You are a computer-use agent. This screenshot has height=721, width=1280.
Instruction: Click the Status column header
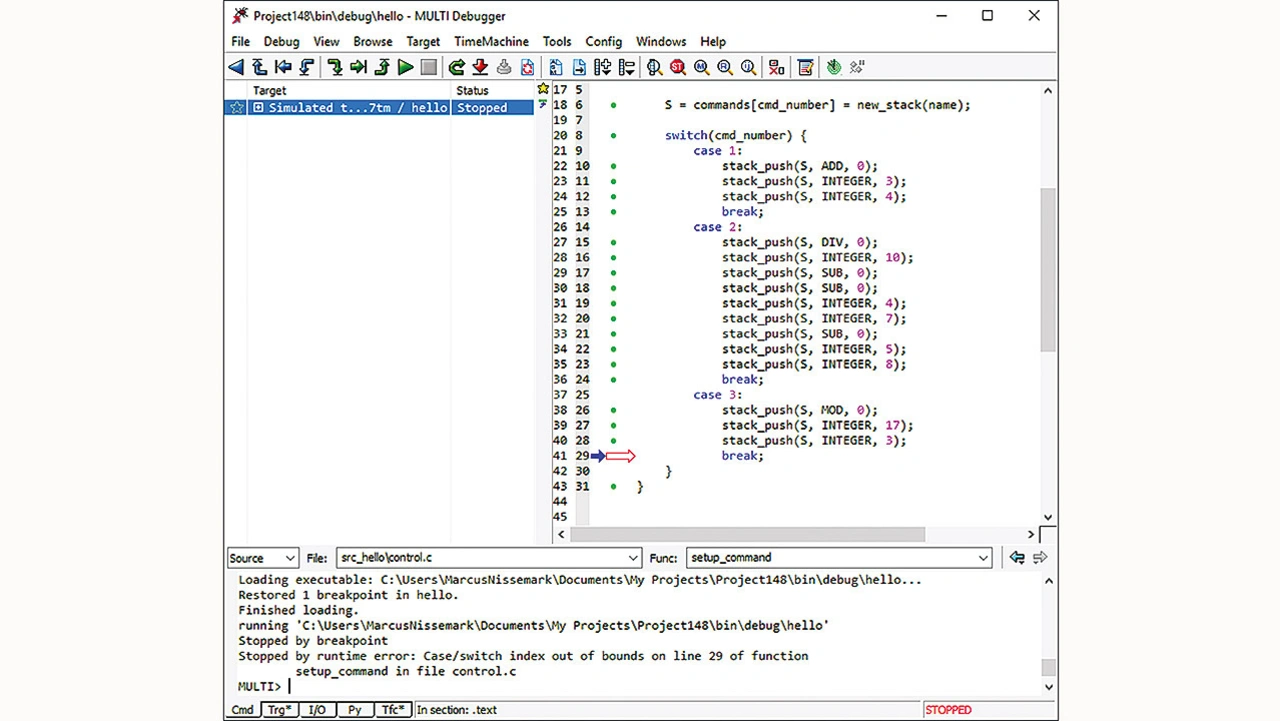coord(472,90)
